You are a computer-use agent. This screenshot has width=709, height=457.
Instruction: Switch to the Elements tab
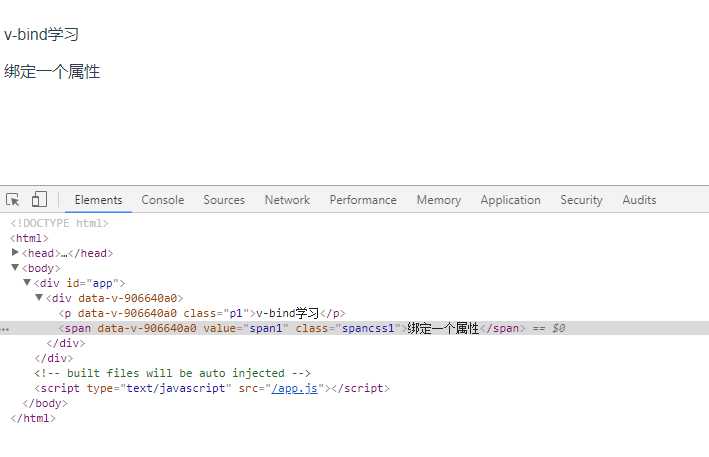coord(98,200)
